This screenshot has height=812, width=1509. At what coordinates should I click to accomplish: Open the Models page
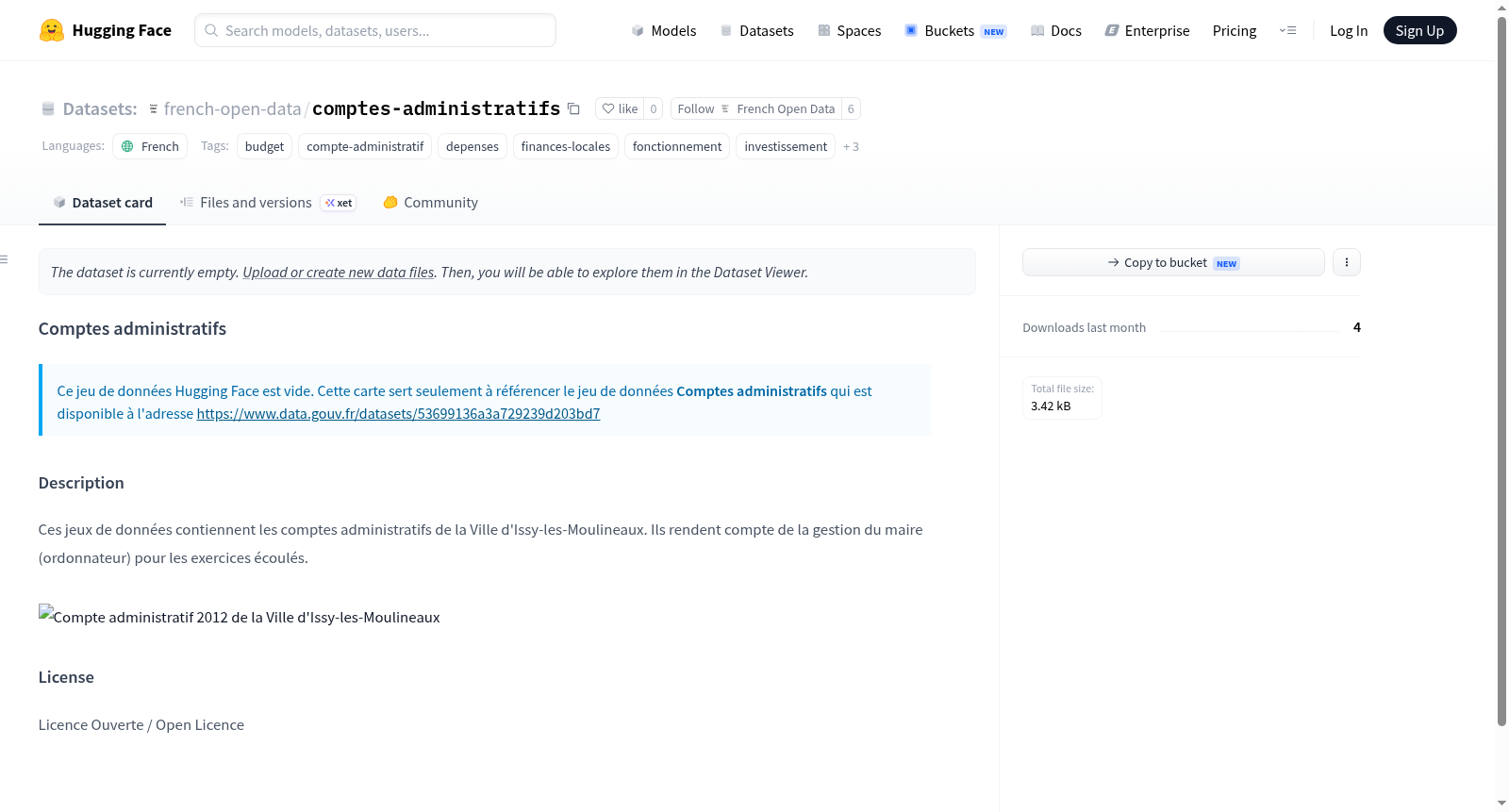(x=664, y=30)
